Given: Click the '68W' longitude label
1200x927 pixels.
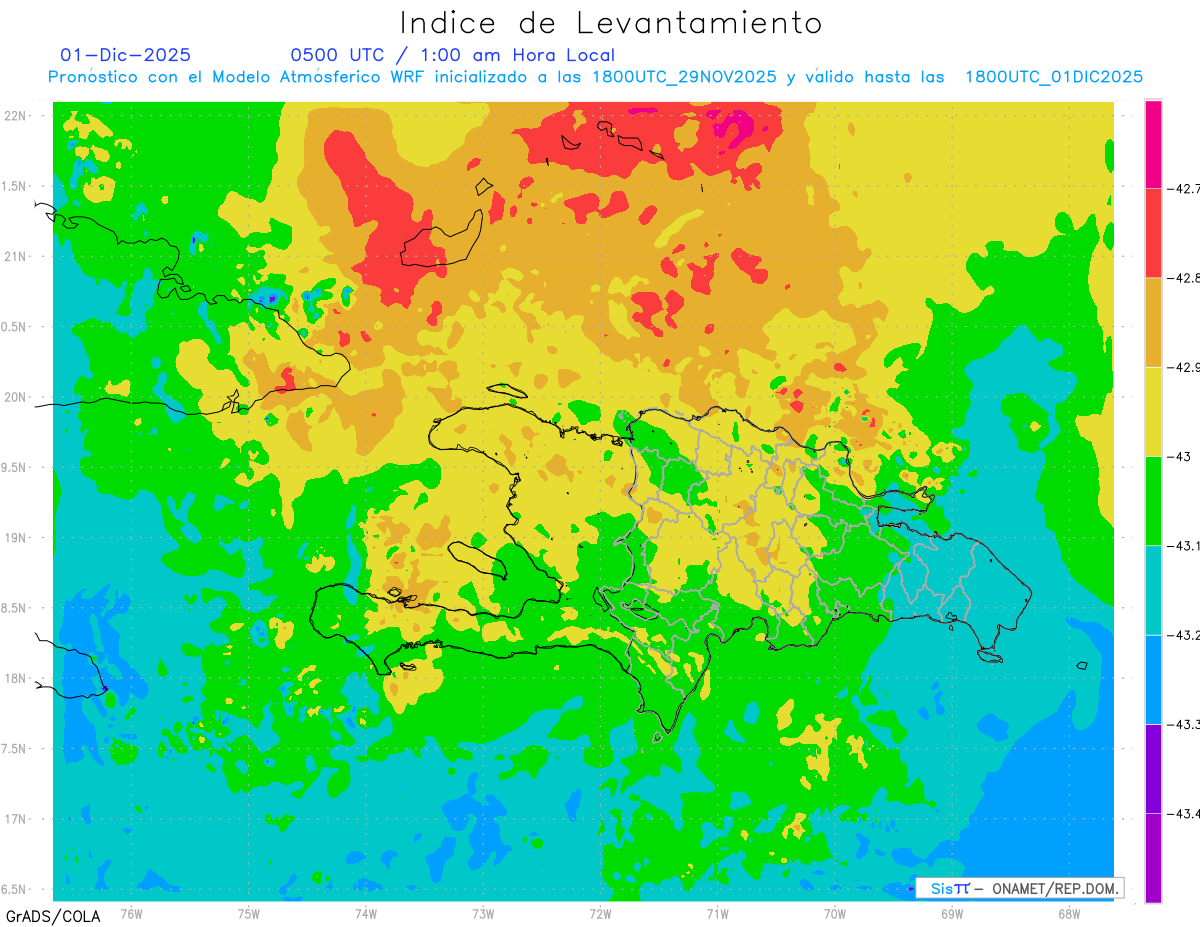Looking at the screenshot, I should [x=1069, y=914].
